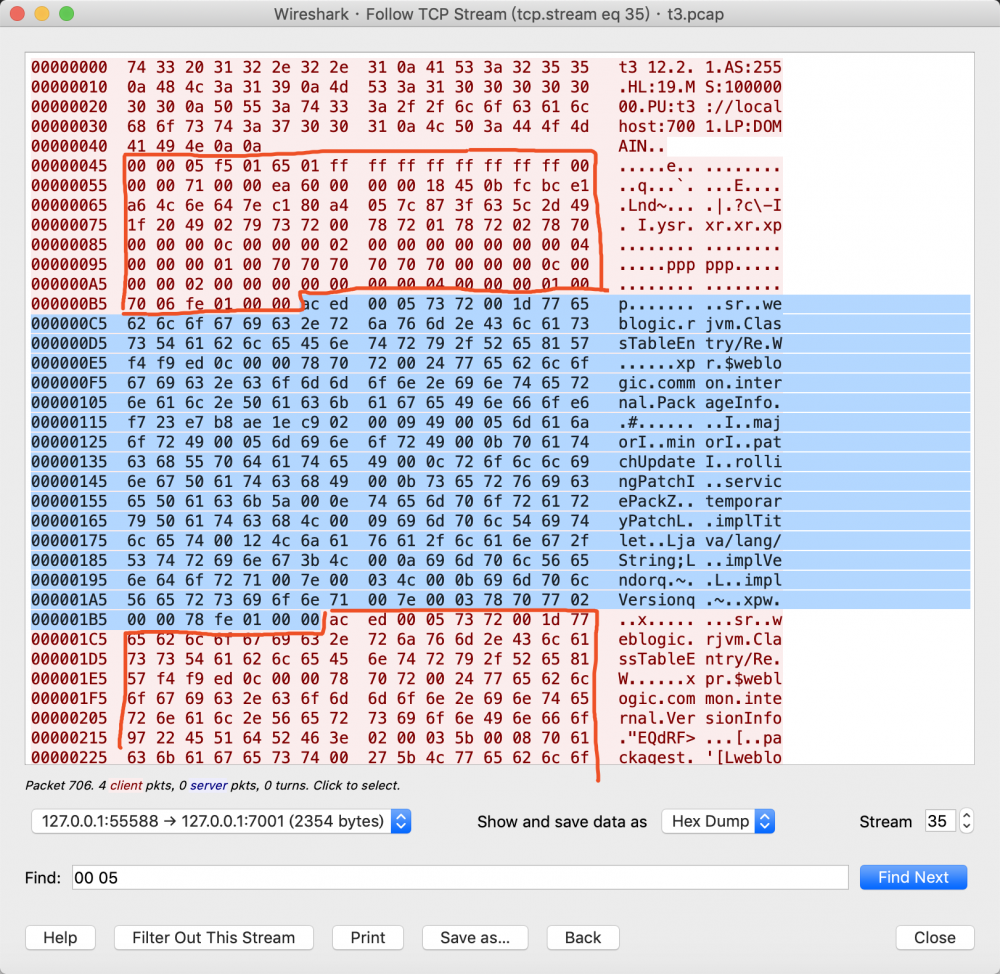Select hex row at offset 00000055

click(x=406, y=186)
